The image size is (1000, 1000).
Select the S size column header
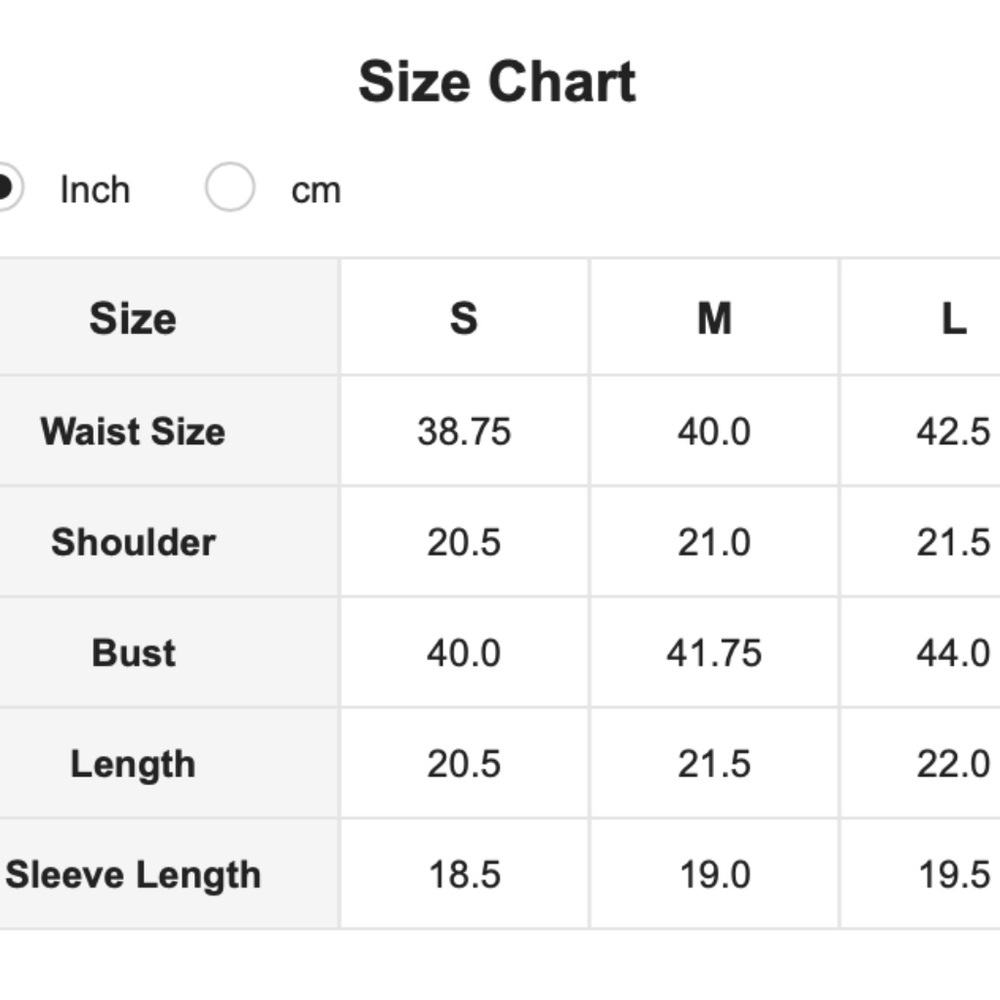[464, 319]
